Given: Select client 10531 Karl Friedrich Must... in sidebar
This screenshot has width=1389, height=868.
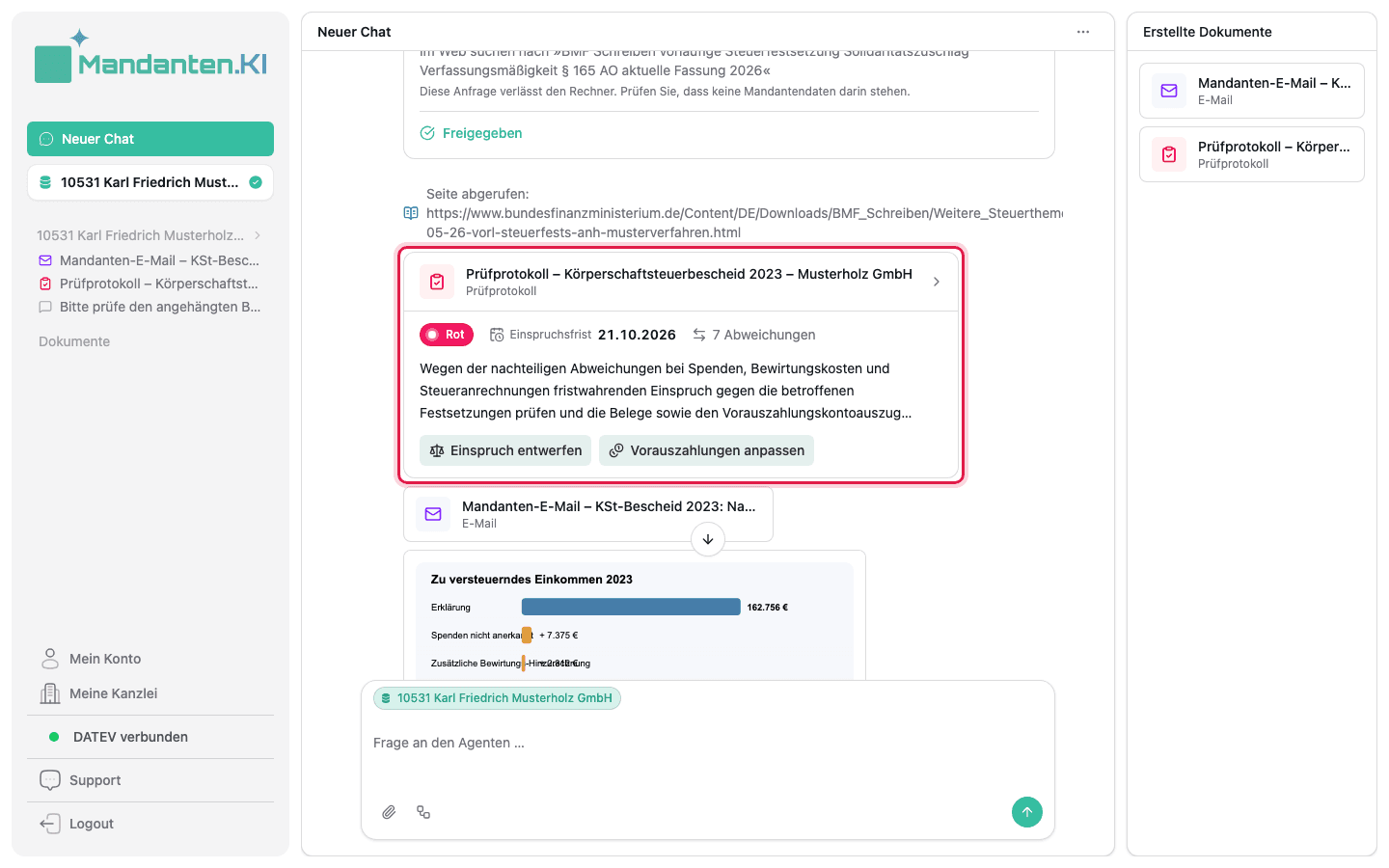Looking at the screenshot, I should tap(150, 182).
